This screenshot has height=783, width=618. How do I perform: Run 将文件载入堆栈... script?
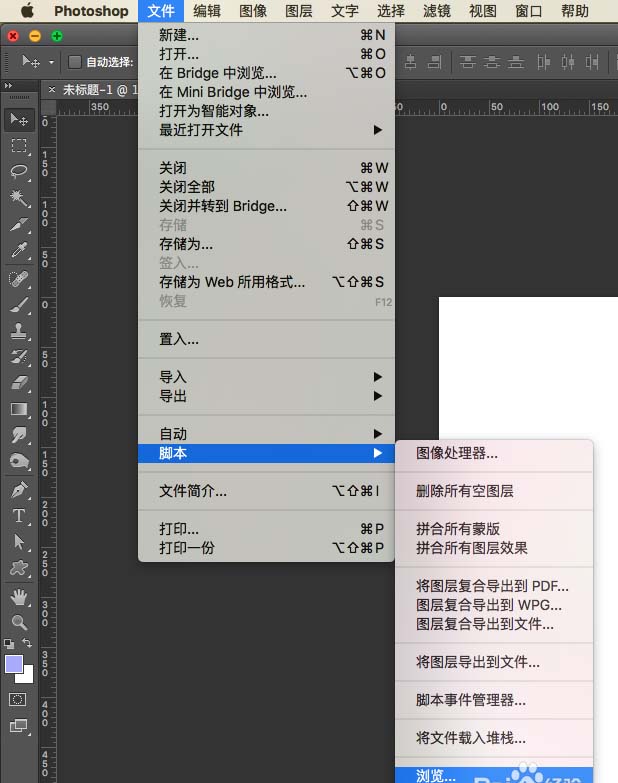point(494,738)
